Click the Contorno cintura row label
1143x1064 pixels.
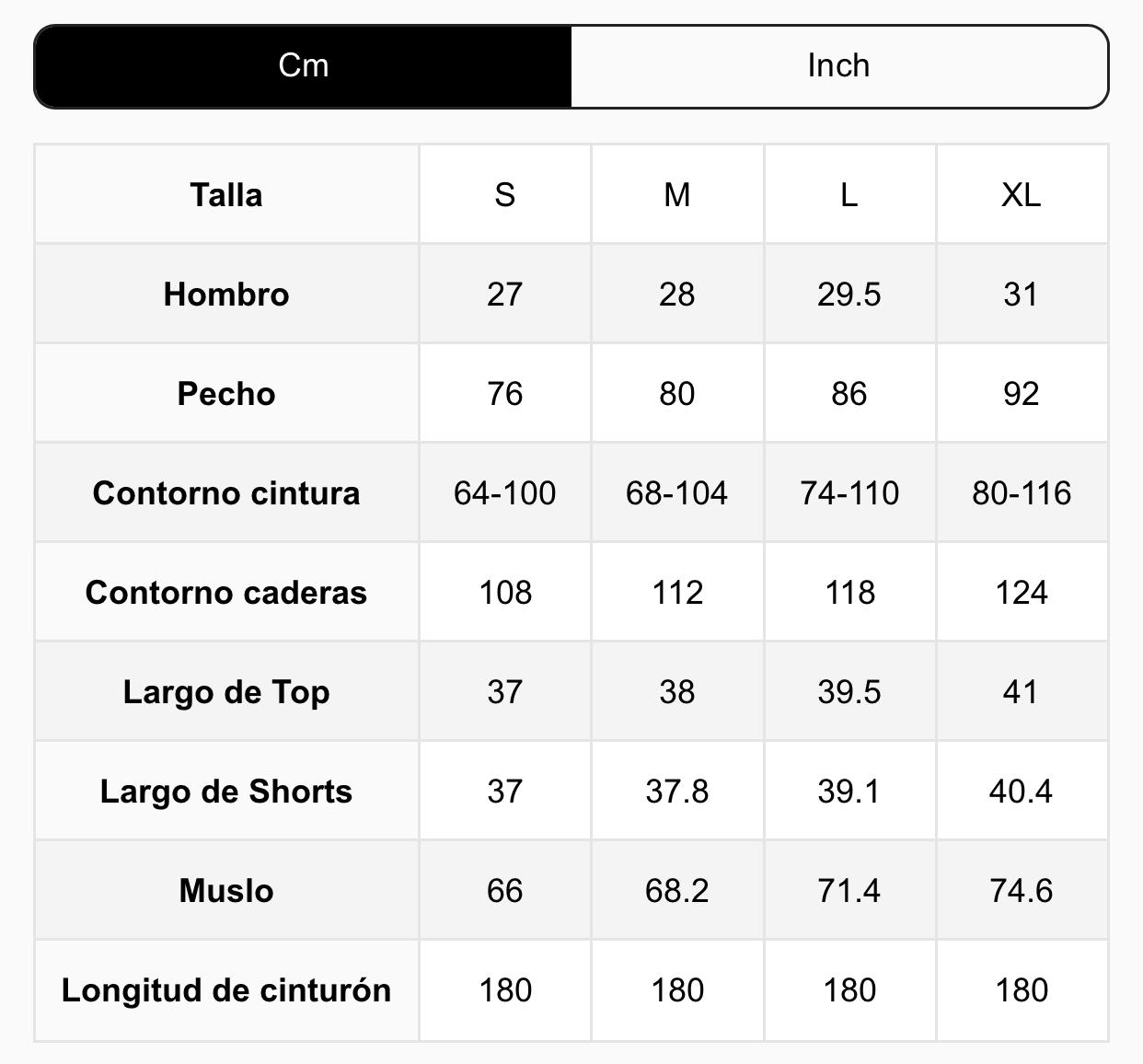(x=226, y=493)
